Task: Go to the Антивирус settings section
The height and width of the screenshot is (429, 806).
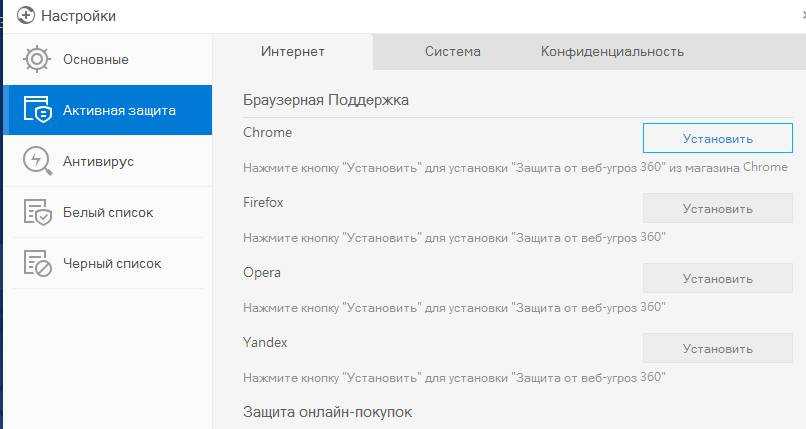Action: pyautogui.click(x=98, y=161)
